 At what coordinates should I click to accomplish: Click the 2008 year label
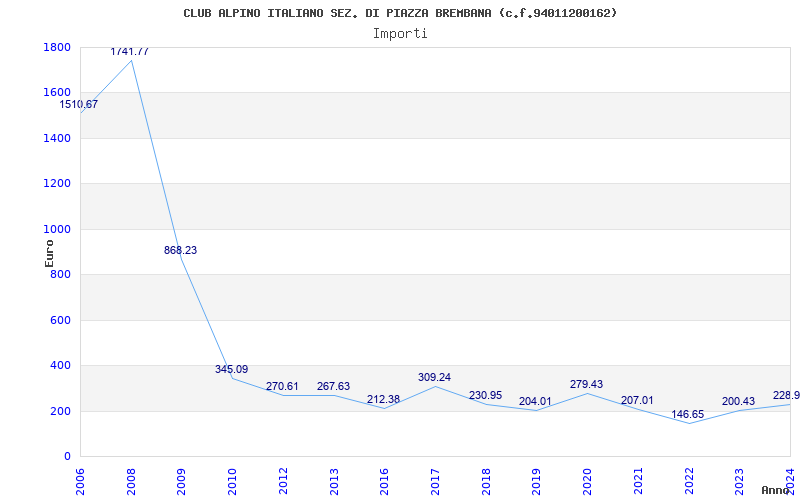tap(131, 482)
